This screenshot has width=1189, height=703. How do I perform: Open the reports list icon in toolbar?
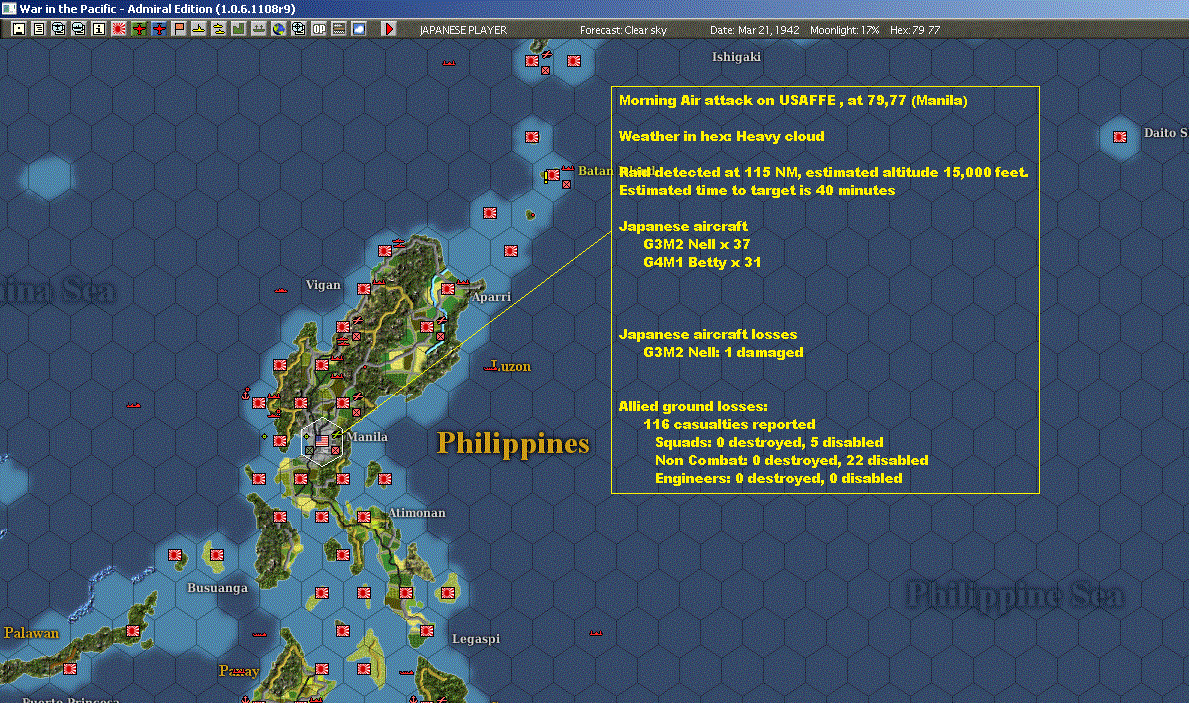(x=39, y=29)
